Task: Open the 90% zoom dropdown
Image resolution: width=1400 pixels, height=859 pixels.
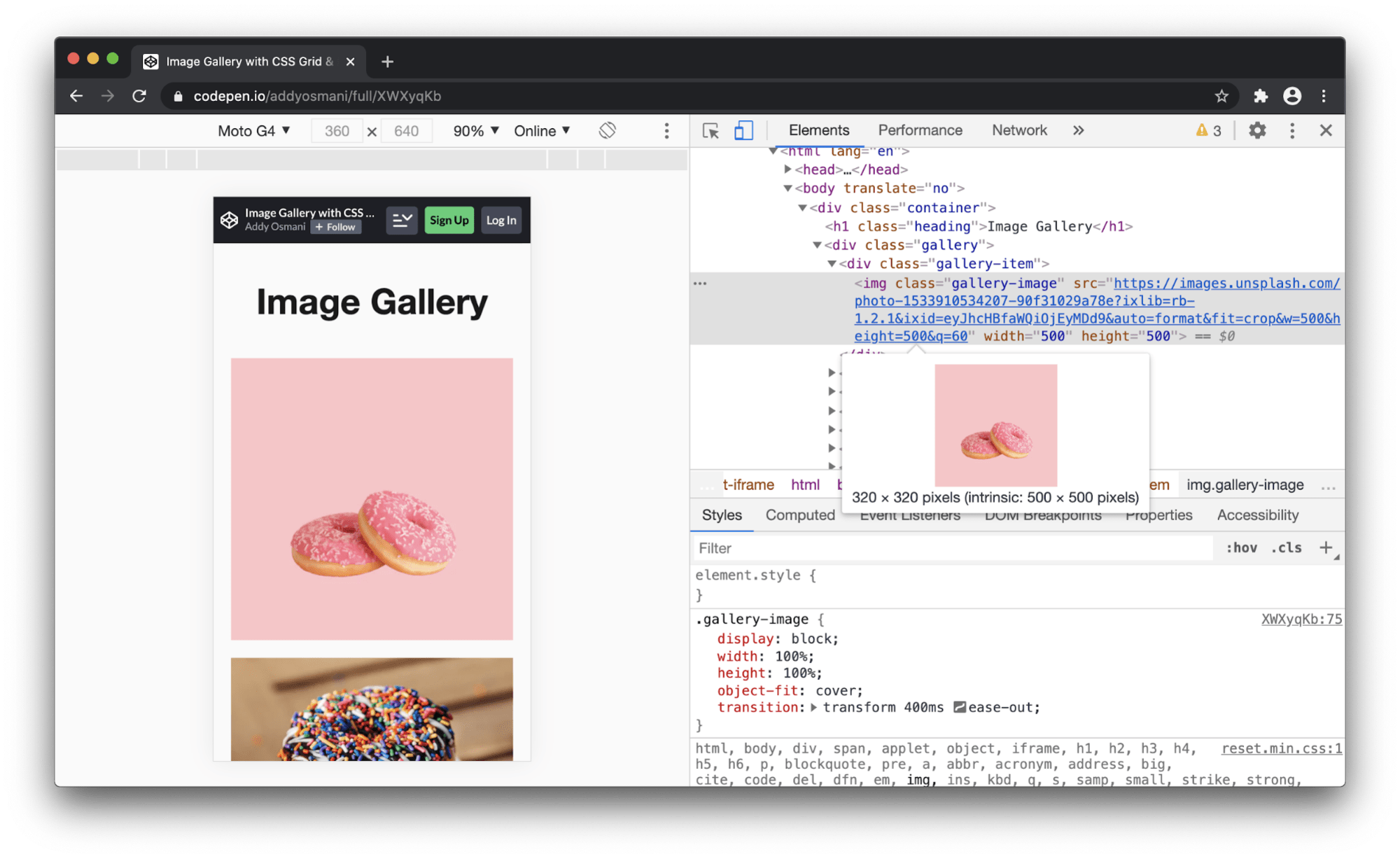Action: coord(475,131)
